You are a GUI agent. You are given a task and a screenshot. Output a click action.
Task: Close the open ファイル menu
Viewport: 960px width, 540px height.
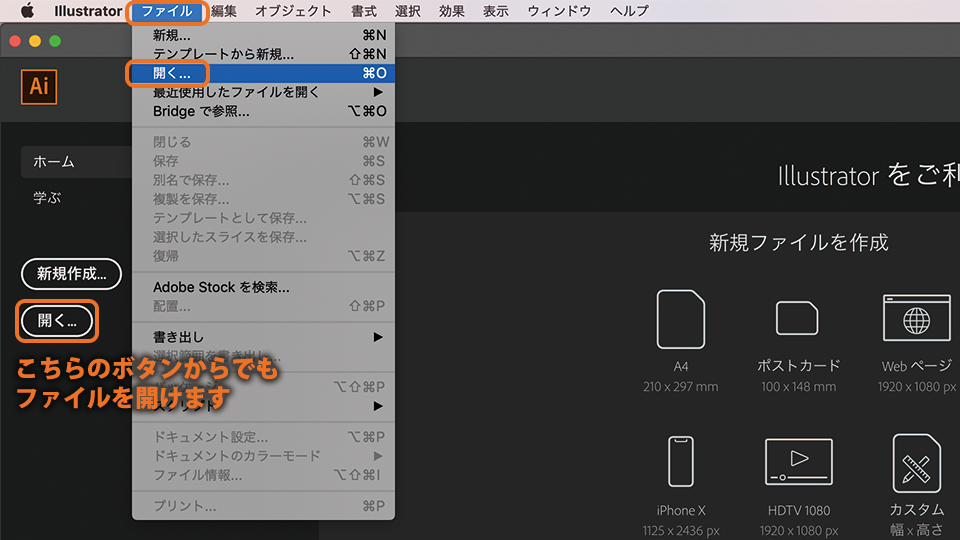pos(167,11)
